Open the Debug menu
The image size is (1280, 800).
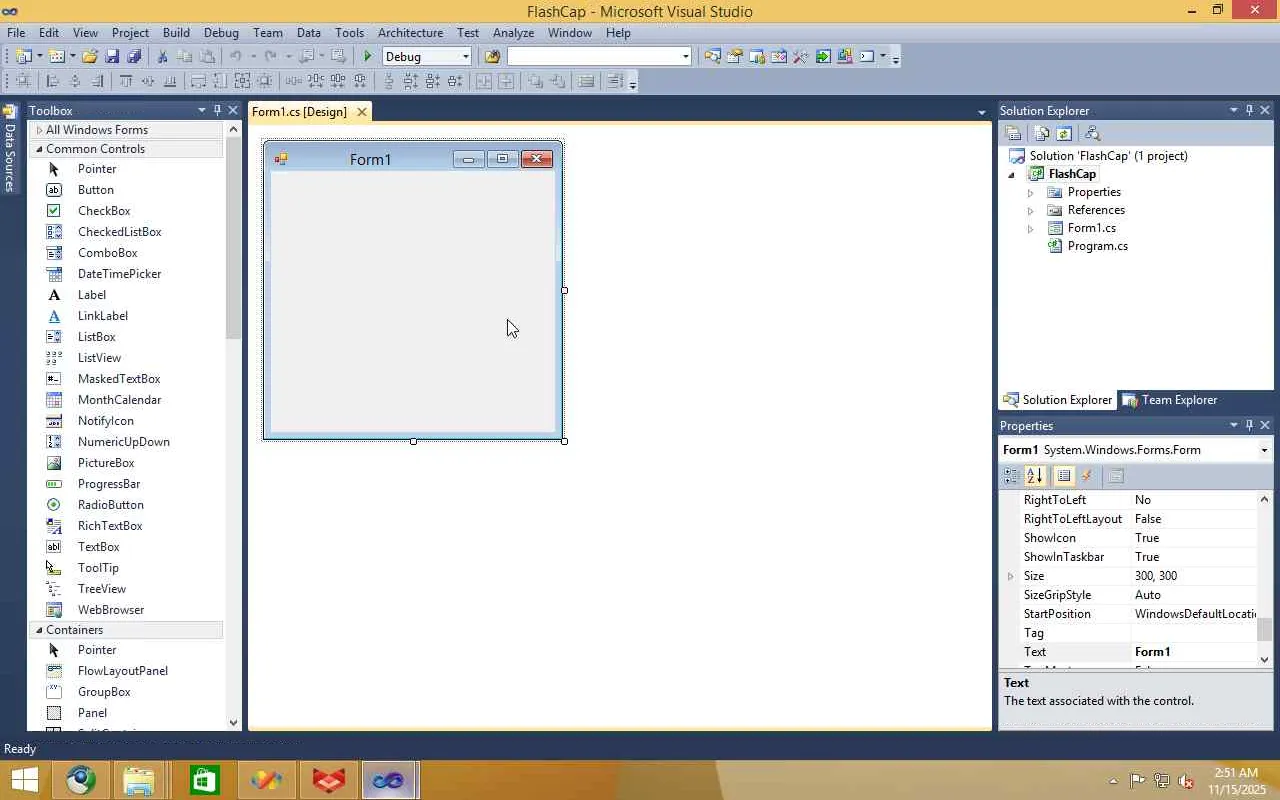[221, 33]
